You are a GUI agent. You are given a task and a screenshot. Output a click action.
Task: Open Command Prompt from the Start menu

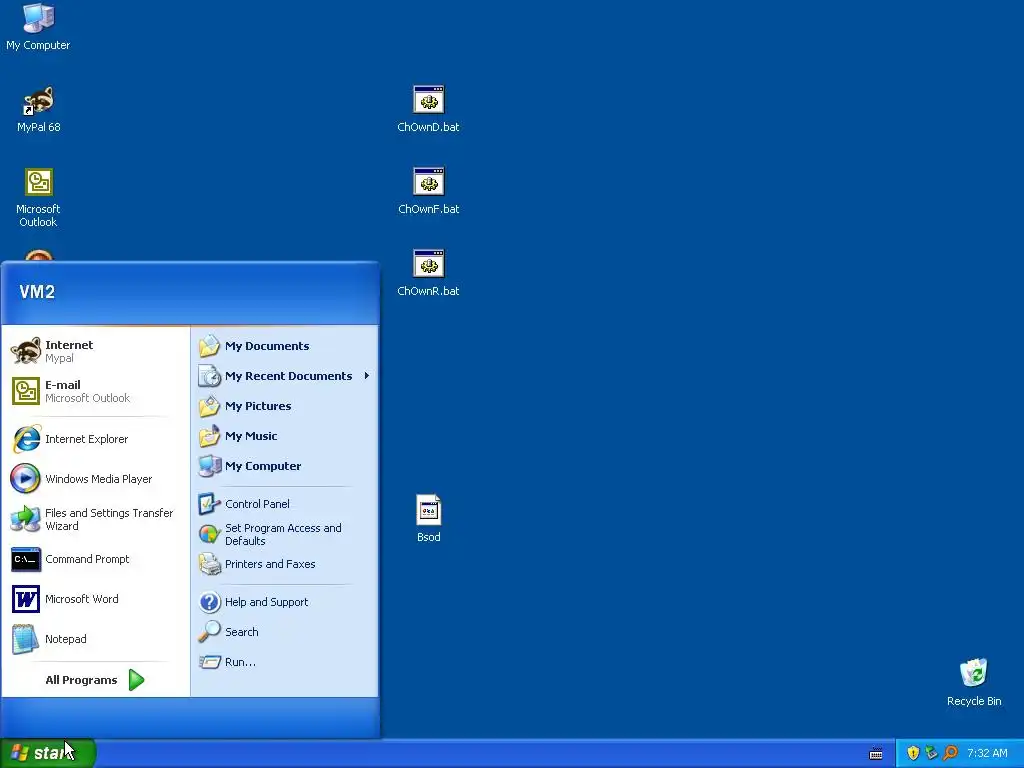95,559
